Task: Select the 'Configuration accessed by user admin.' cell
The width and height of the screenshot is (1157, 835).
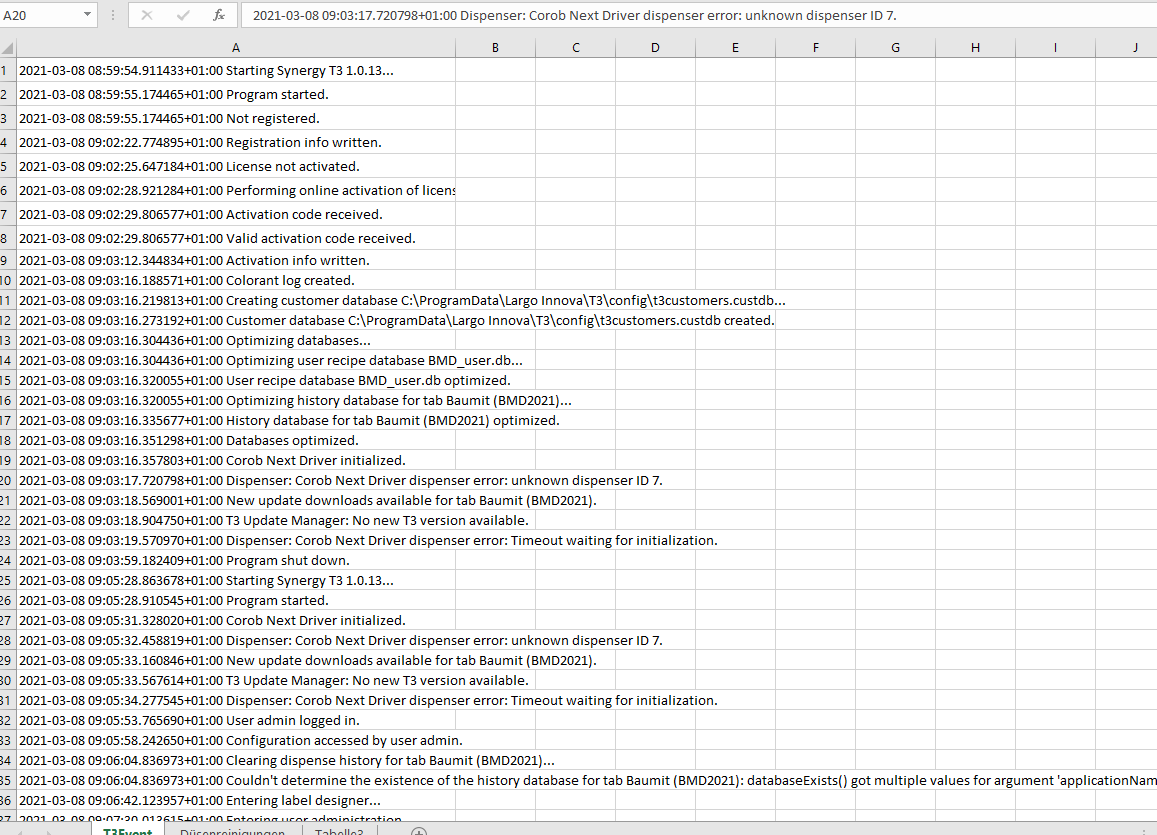Action: (x=236, y=740)
